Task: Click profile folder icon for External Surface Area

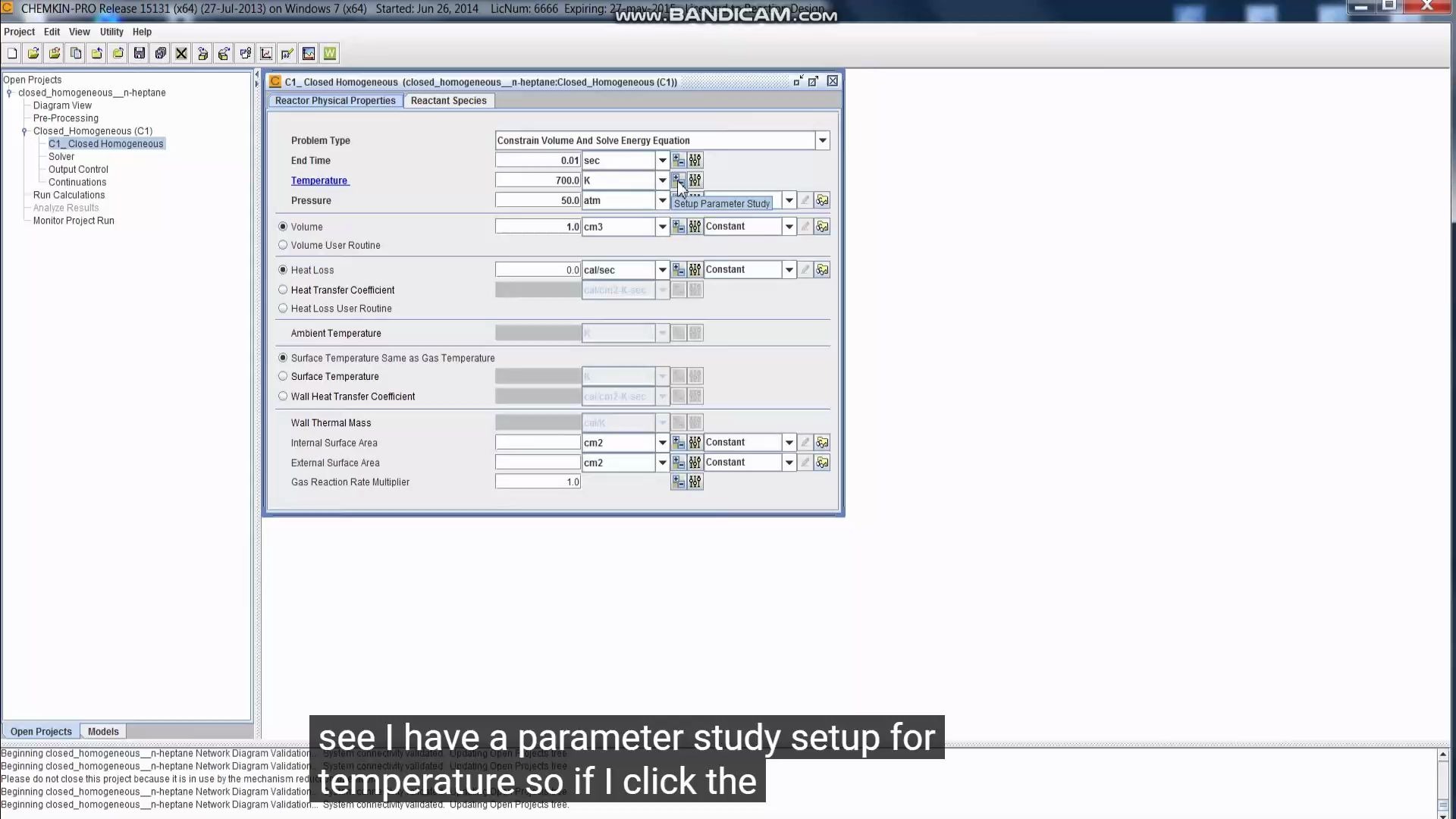Action: click(822, 463)
